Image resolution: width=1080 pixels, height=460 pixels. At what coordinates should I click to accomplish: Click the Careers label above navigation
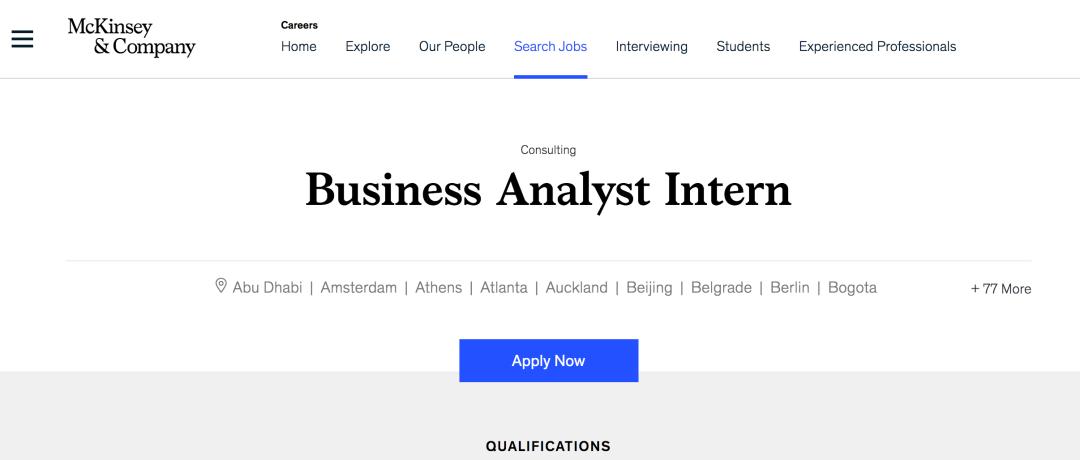(299, 25)
